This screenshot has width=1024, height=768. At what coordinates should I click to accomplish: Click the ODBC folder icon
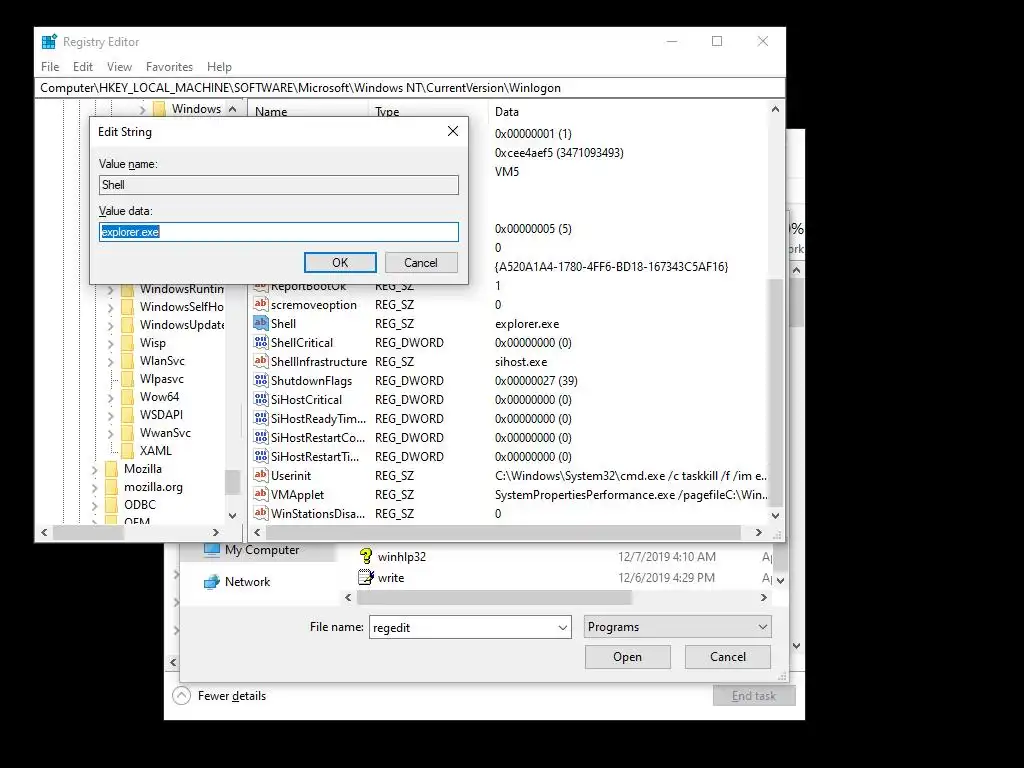(x=112, y=505)
